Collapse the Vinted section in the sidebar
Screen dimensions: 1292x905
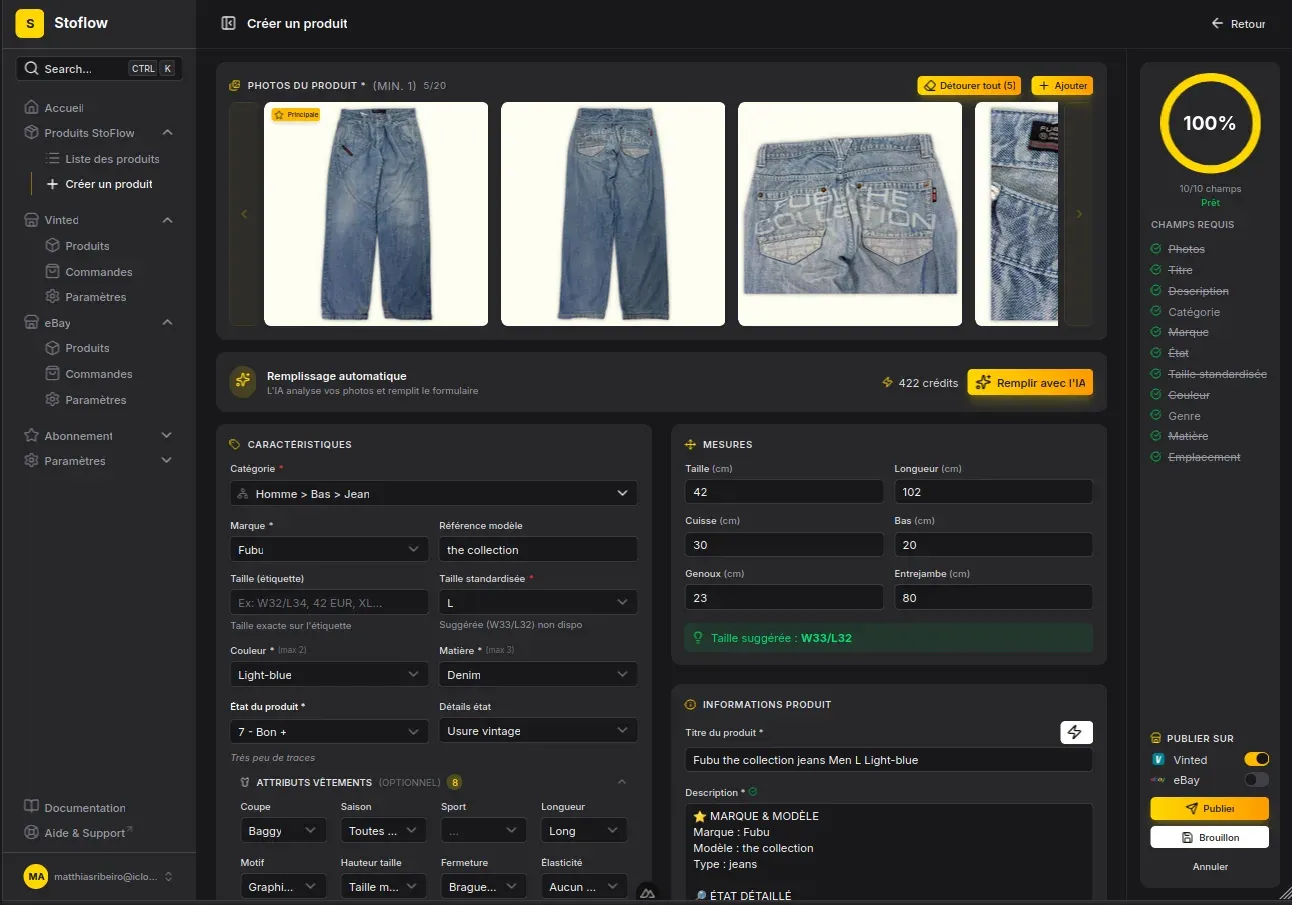pyautogui.click(x=169, y=219)
